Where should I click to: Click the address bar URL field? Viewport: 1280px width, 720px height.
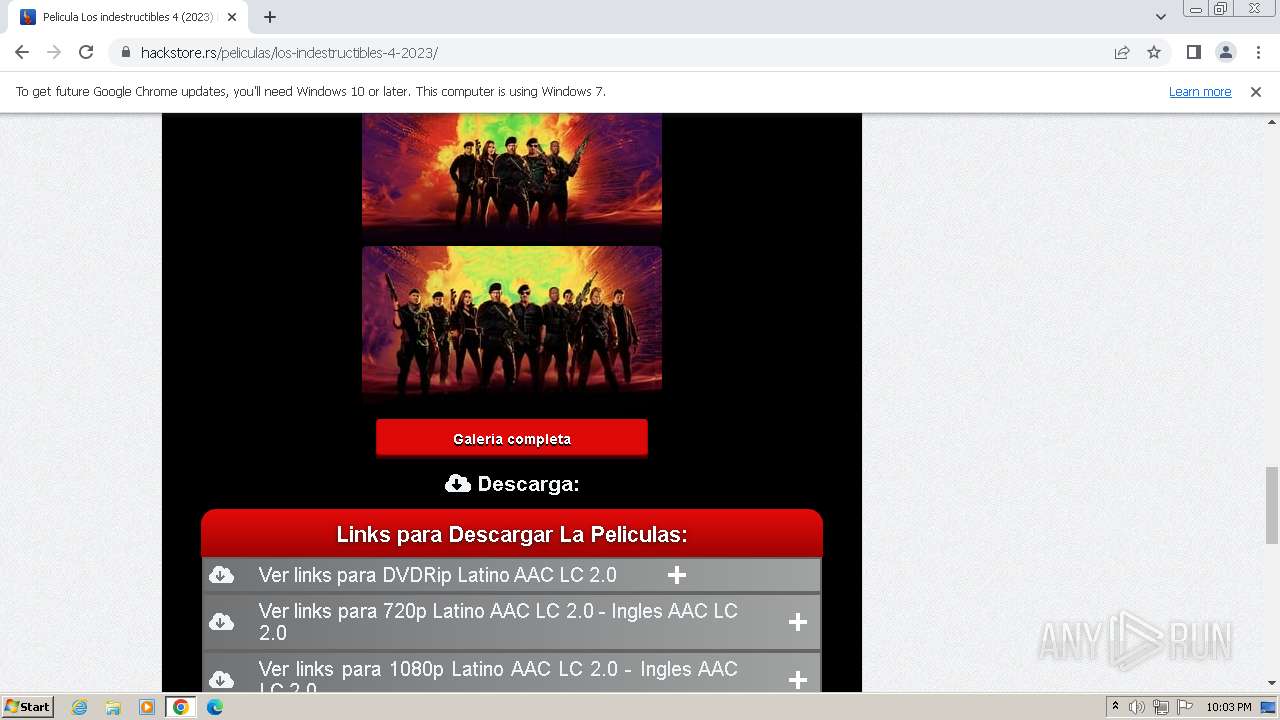click(620, 52)
